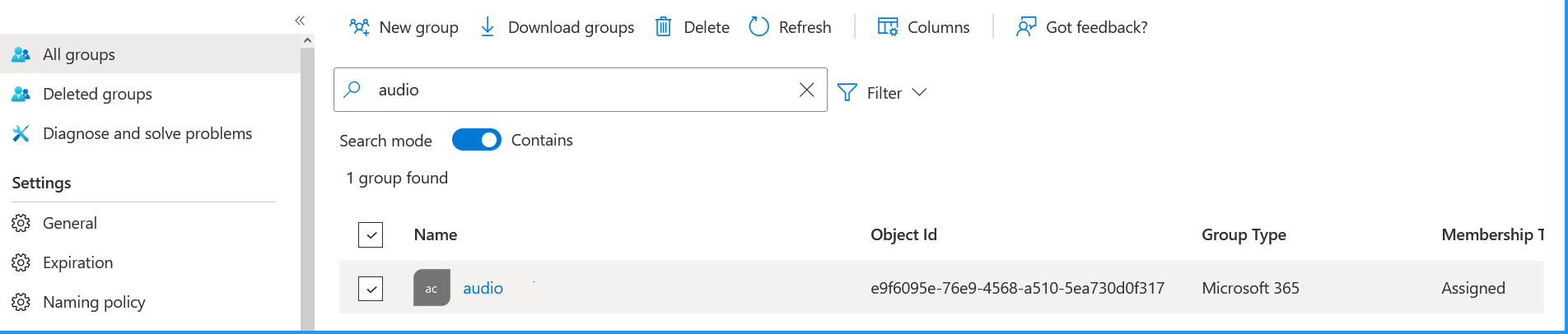Image resolution: width=1568 pixels, height=334 pixels.
Task: Open Naming policy settings
Action: 94,302
